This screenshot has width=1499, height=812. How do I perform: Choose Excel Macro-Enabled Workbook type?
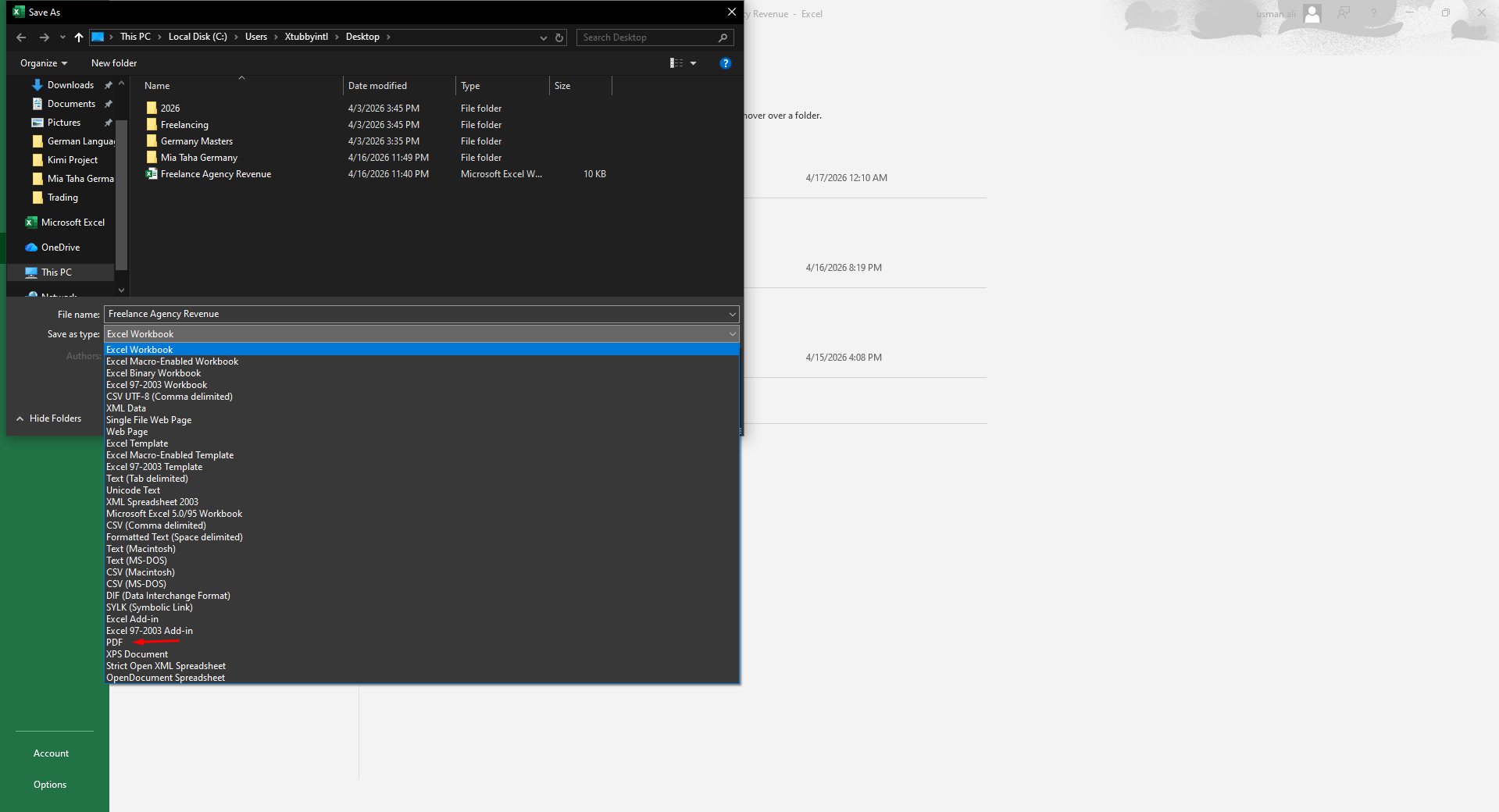click(x=422, y=361)
